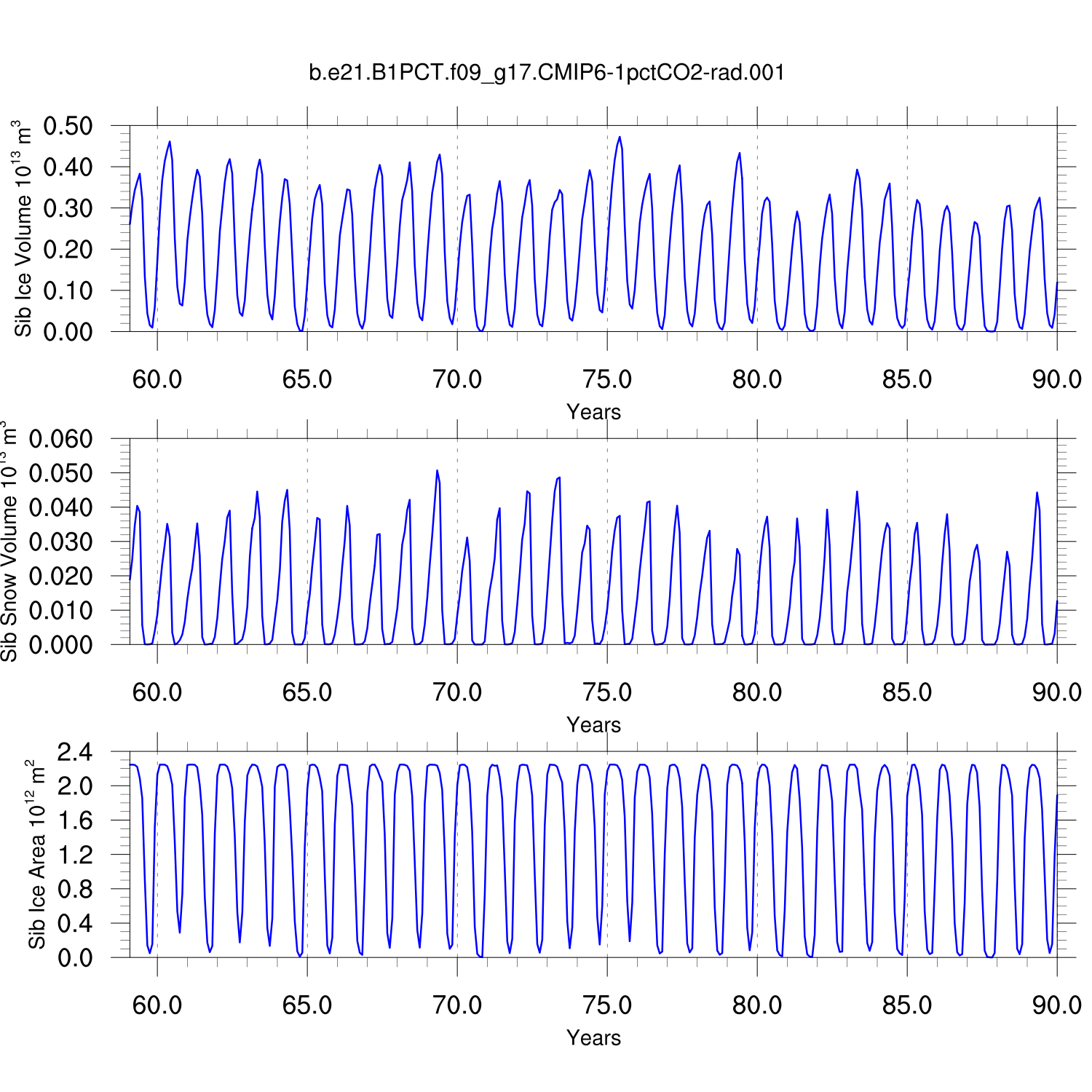Click the 2.4 tick label on ice area axis
The image size is (1092, 1092).
click(75, 752)
